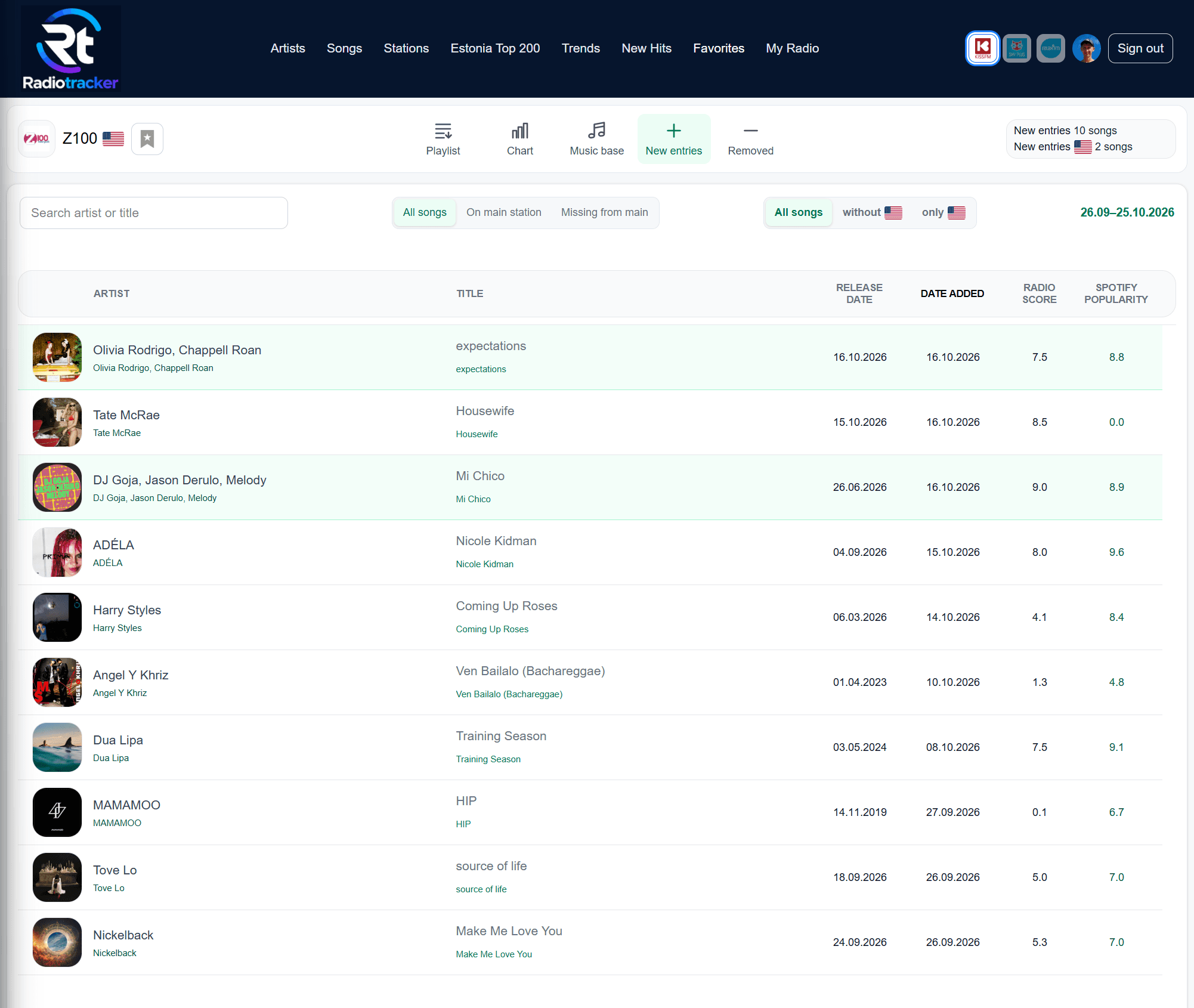1194x1008 pixels.
Task: Open the My Radio page
Action: point(792,48)
